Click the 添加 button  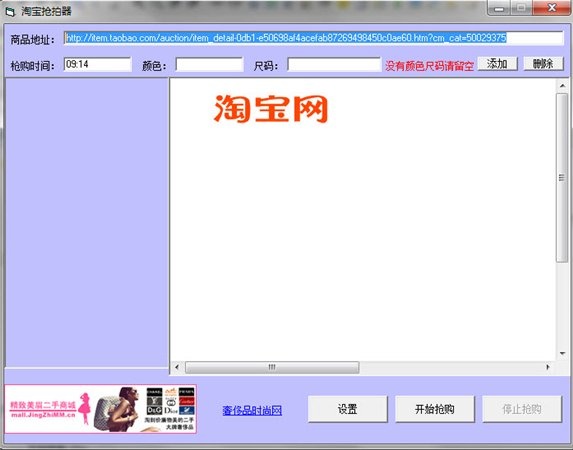coord(497,64)
